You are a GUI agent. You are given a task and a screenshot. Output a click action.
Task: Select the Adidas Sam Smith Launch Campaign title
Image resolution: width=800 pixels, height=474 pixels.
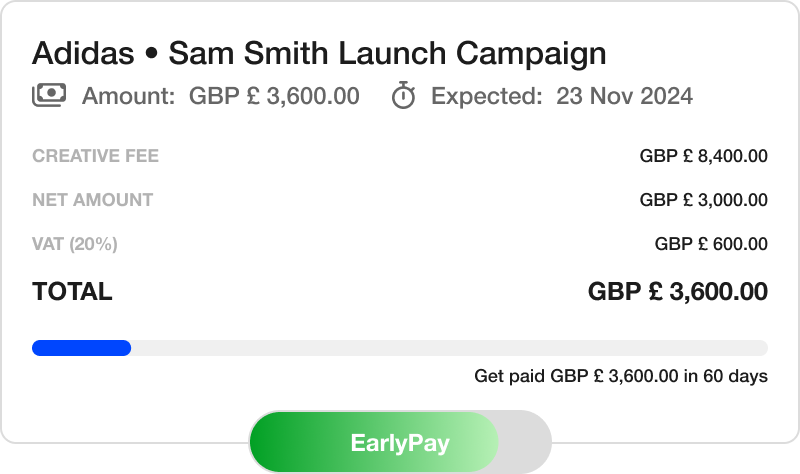tap(319, 53)
